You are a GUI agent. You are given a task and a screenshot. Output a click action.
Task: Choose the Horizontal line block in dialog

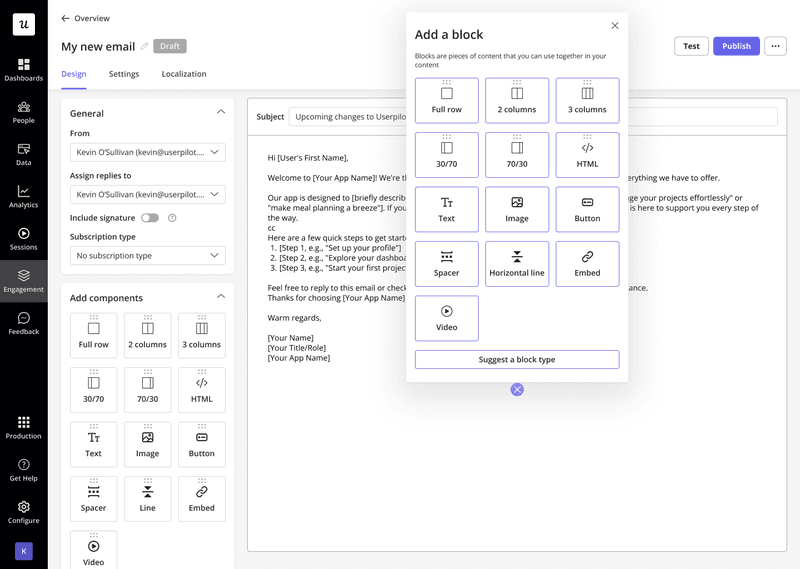[516, 264]
